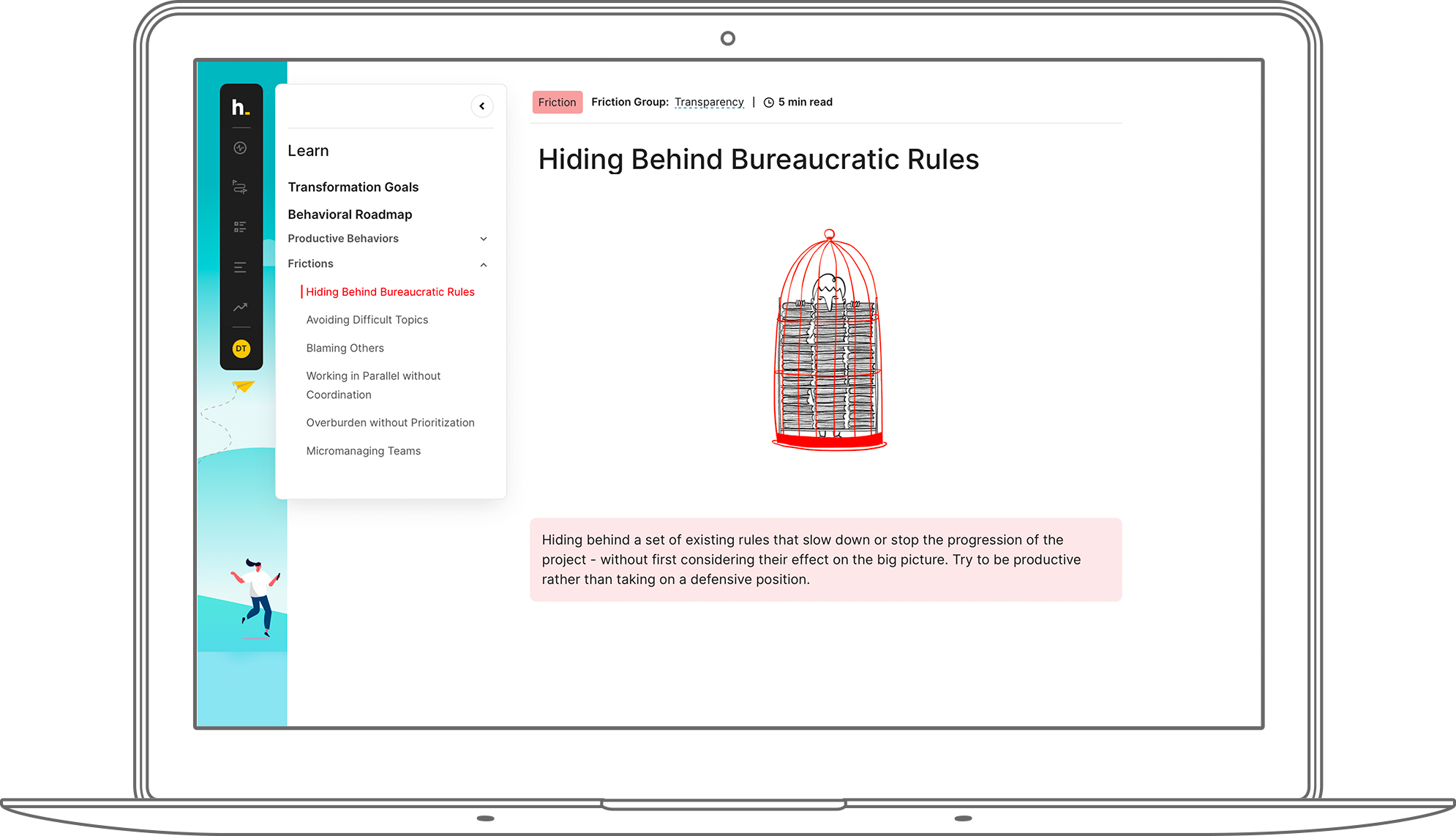Select Micromanaging Teams item
This screenshot has width=1456, height=836.
pos(363,451)
